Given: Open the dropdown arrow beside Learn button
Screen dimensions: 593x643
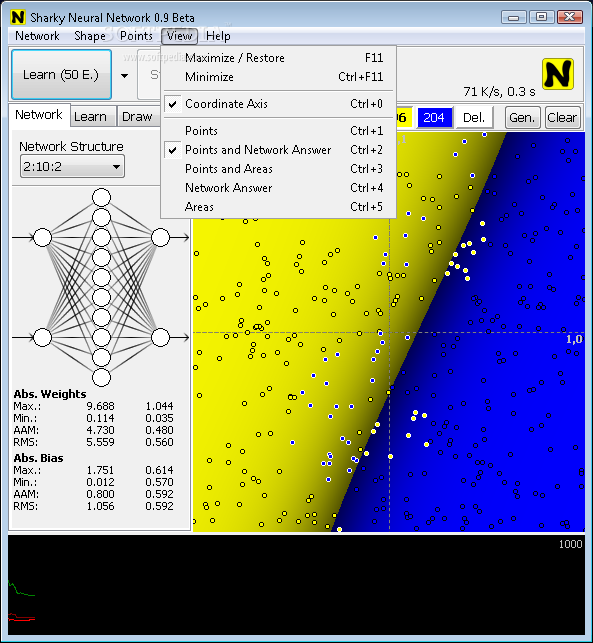Looking at the screenshot, I should [x=125, y=75].
